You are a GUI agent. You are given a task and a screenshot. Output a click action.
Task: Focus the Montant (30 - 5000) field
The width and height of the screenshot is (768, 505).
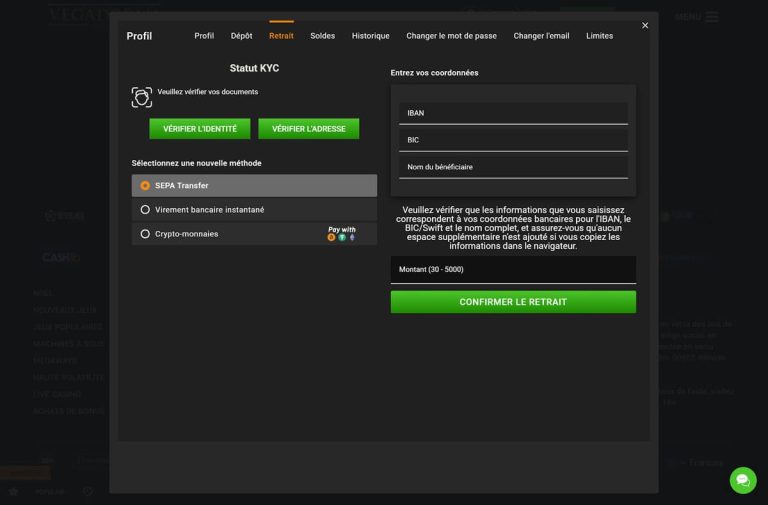click(513, 269)
